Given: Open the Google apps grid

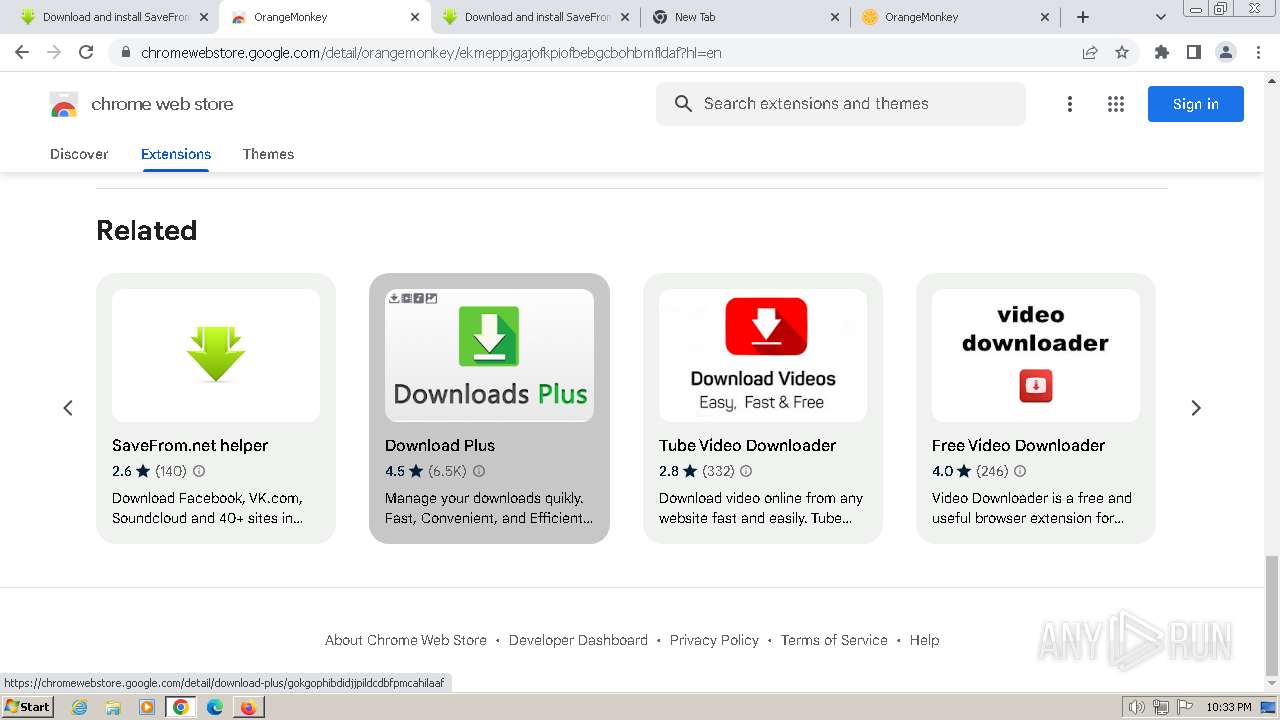Looking at the screenshot, I should (1116, 104).
